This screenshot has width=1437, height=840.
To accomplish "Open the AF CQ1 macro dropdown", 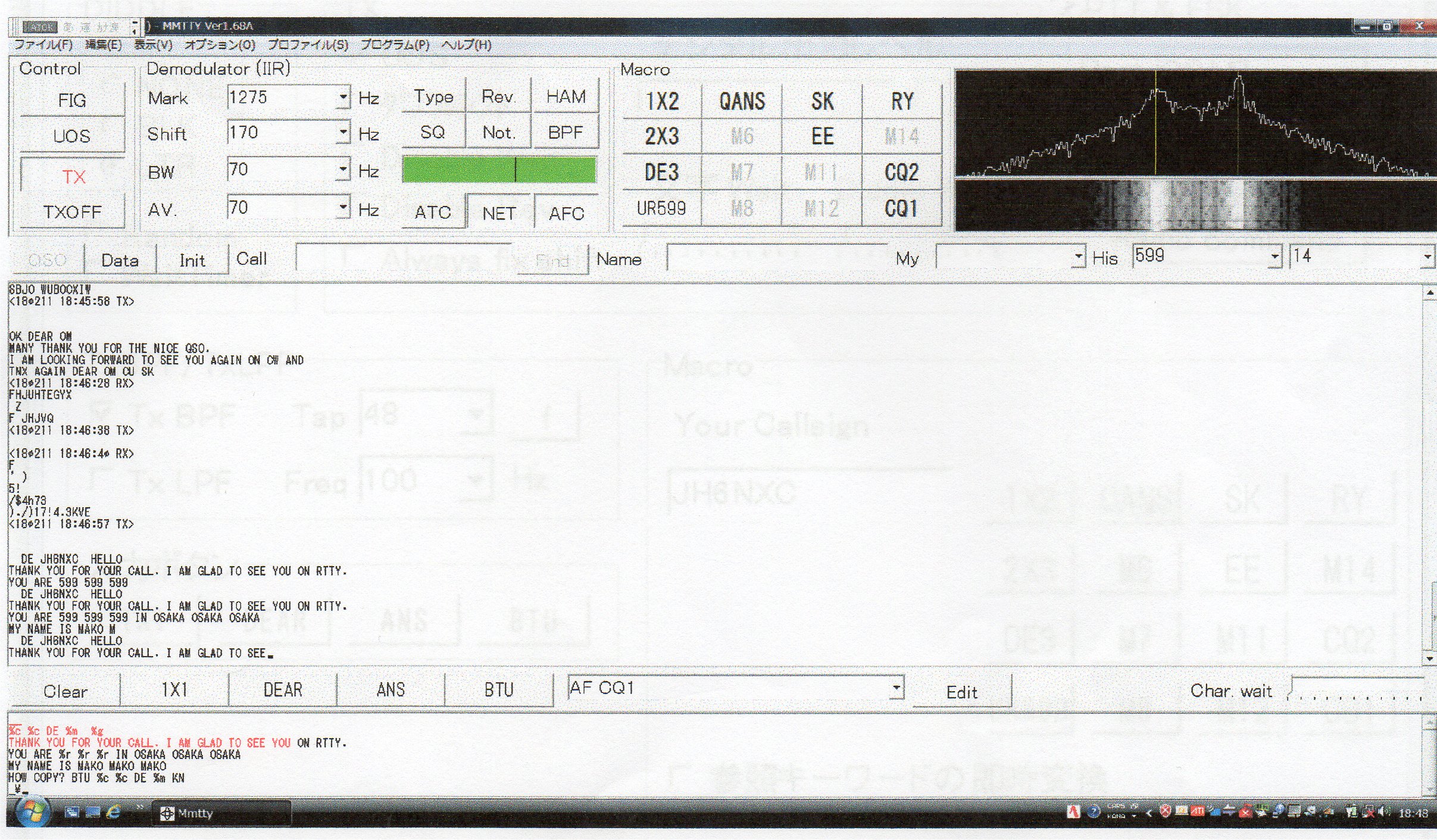I will [x=896, y=688].
